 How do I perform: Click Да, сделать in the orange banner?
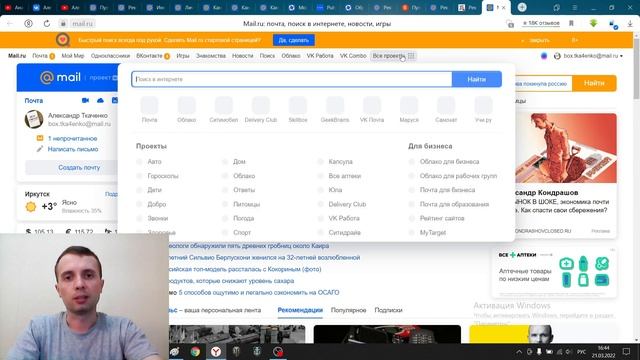(x=293, y=40)
